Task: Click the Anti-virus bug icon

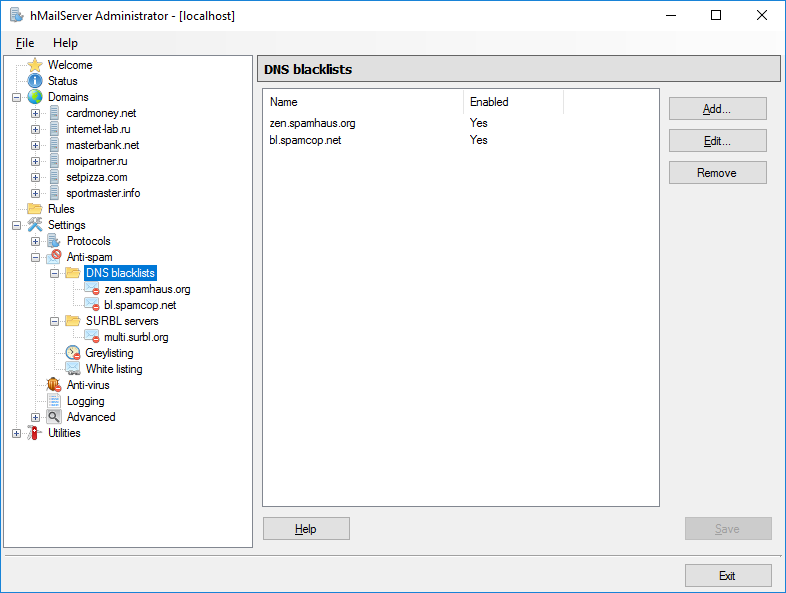Action: pyautogui.click(x=54, y=385)
